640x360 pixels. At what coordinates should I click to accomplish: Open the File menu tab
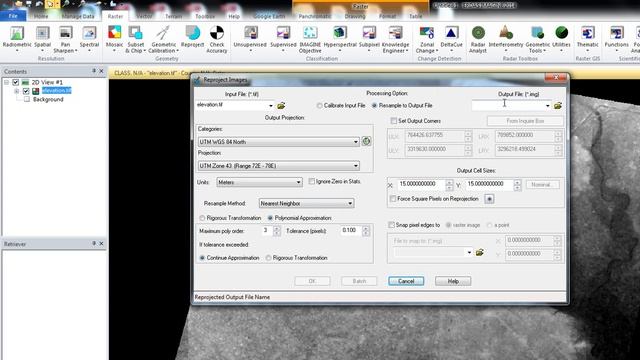(13, 16)
